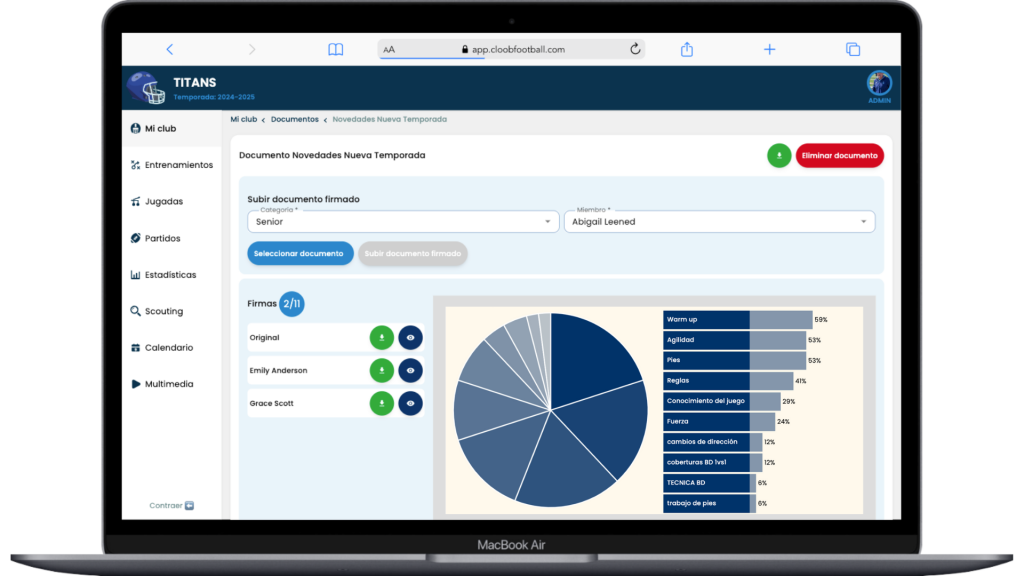The width and height of the screenshot is (1024, 576).
Task: Click the green download document icon
Action: pos(779,156)
